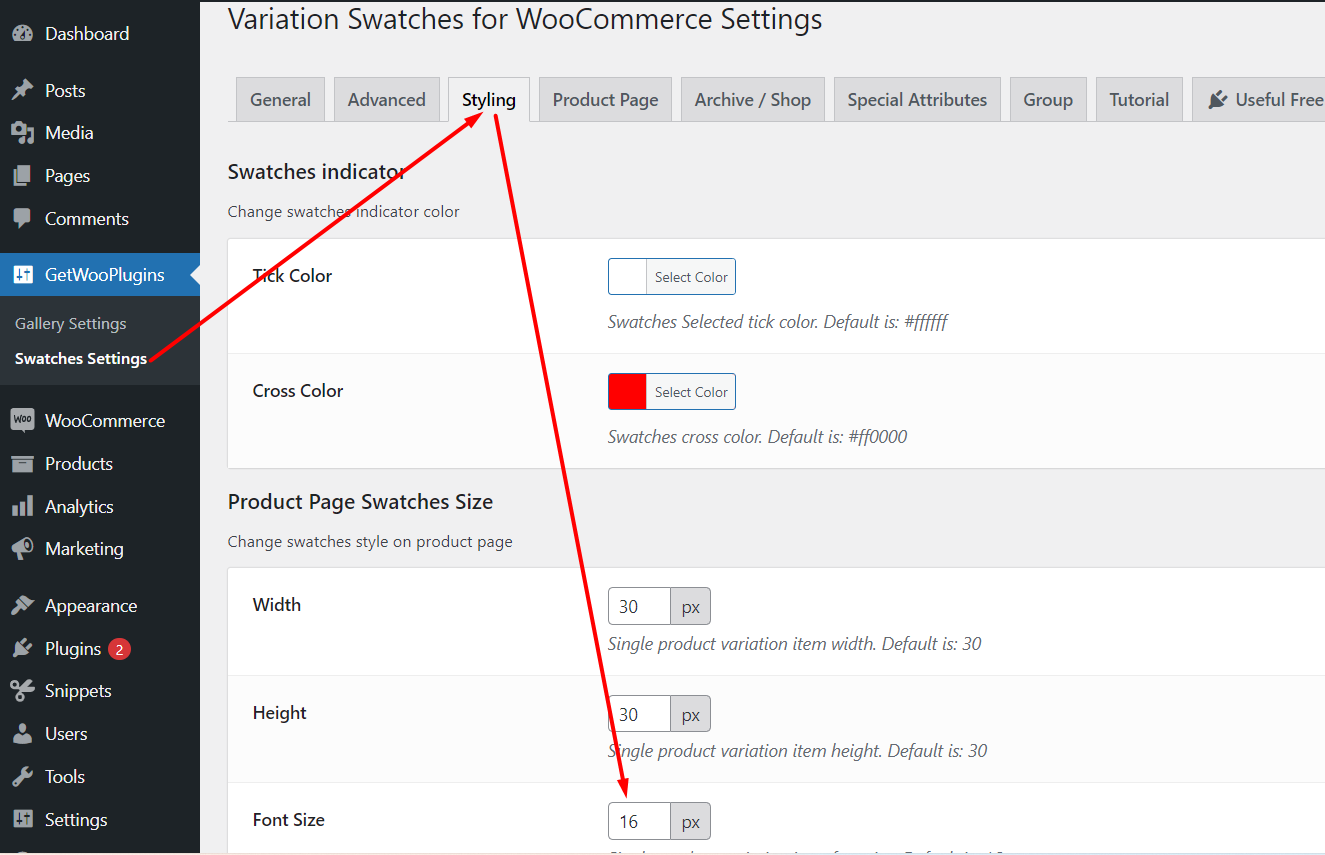This screenshot has width=1325, height=855.
Task: Select the Styling tab
Action: tap(489, 99)
